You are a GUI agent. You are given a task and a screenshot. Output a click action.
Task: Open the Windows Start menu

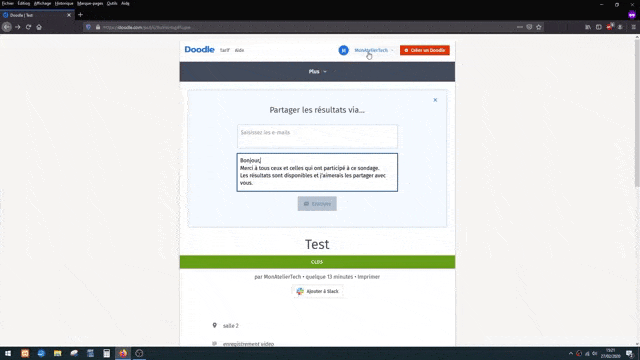[8, 353]
